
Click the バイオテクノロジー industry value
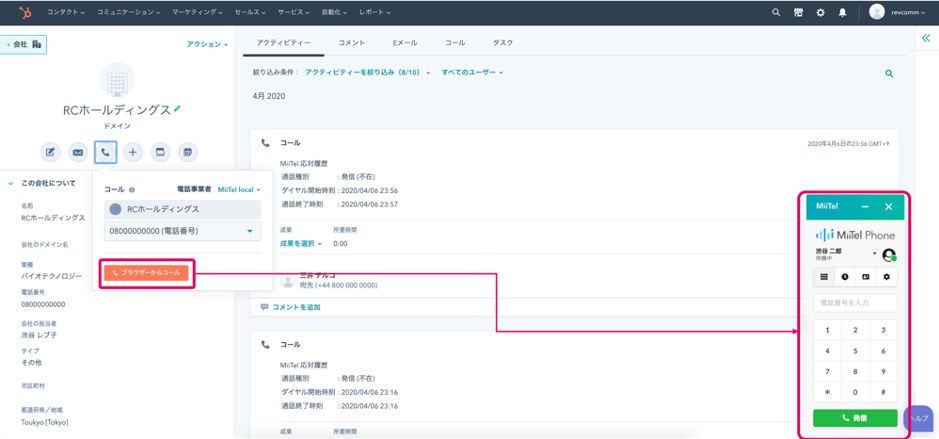pos(51,276)
